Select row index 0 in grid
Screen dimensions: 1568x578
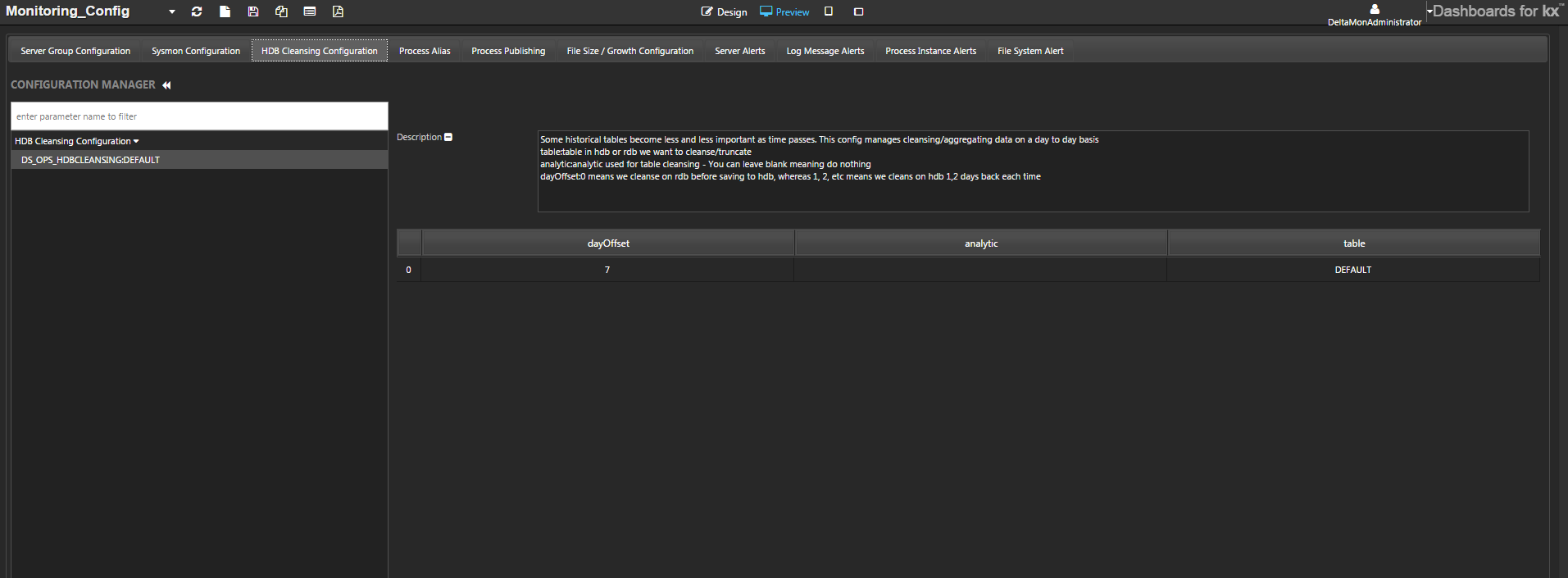408,270
